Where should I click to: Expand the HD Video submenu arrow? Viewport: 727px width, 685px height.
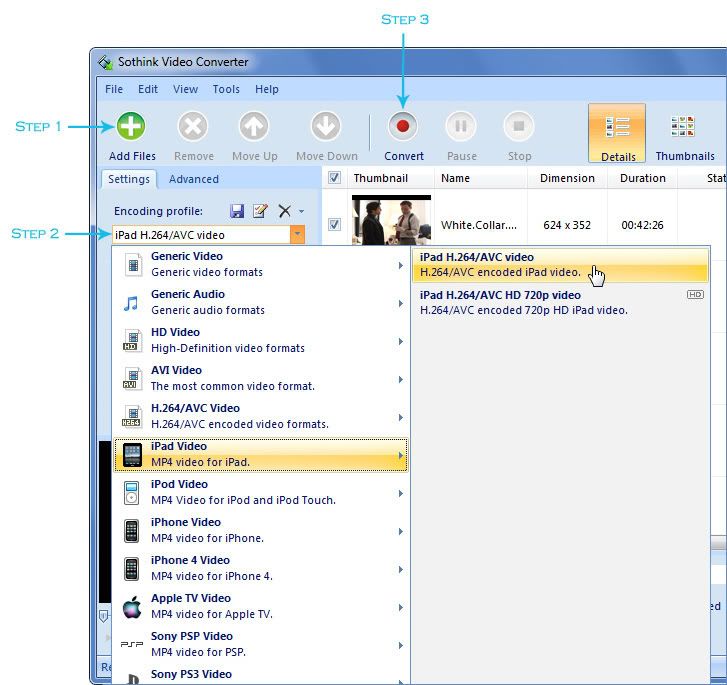pyautogui.click(x=401, y=341)
